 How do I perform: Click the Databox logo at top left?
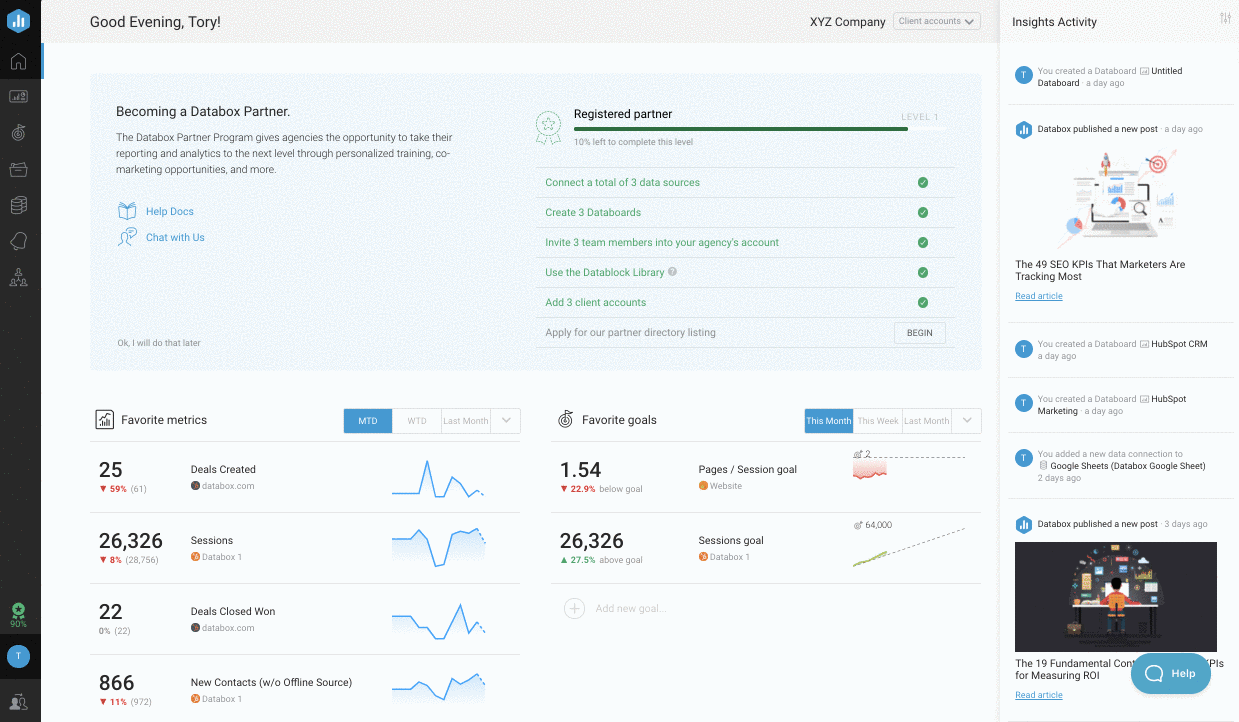point(18,20)
